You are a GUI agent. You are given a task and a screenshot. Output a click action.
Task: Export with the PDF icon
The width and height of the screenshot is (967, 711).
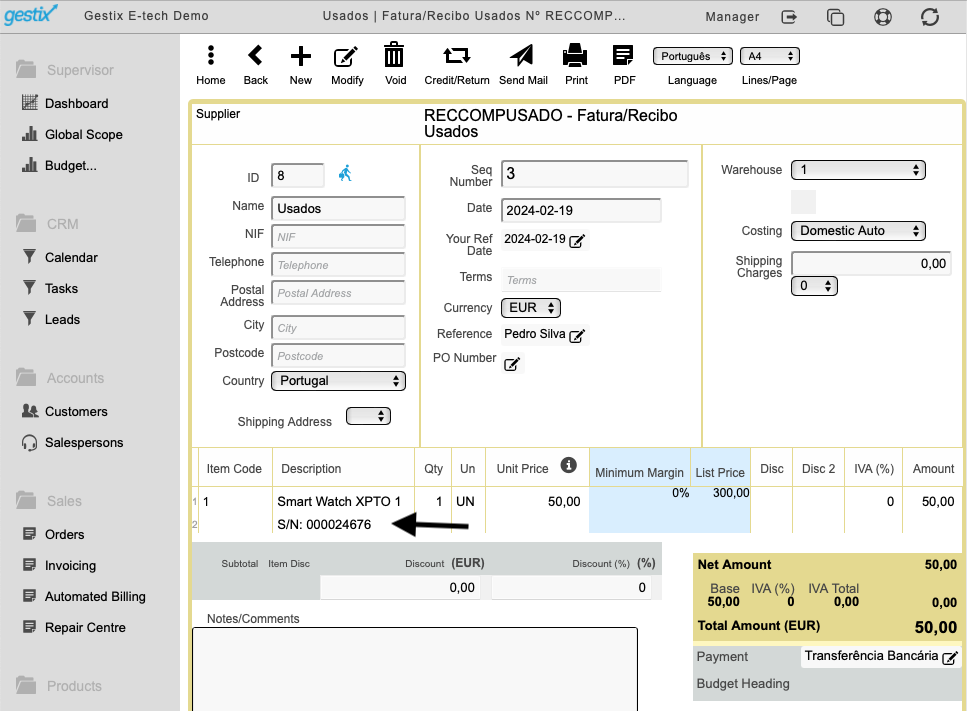[x=623, y=55]
